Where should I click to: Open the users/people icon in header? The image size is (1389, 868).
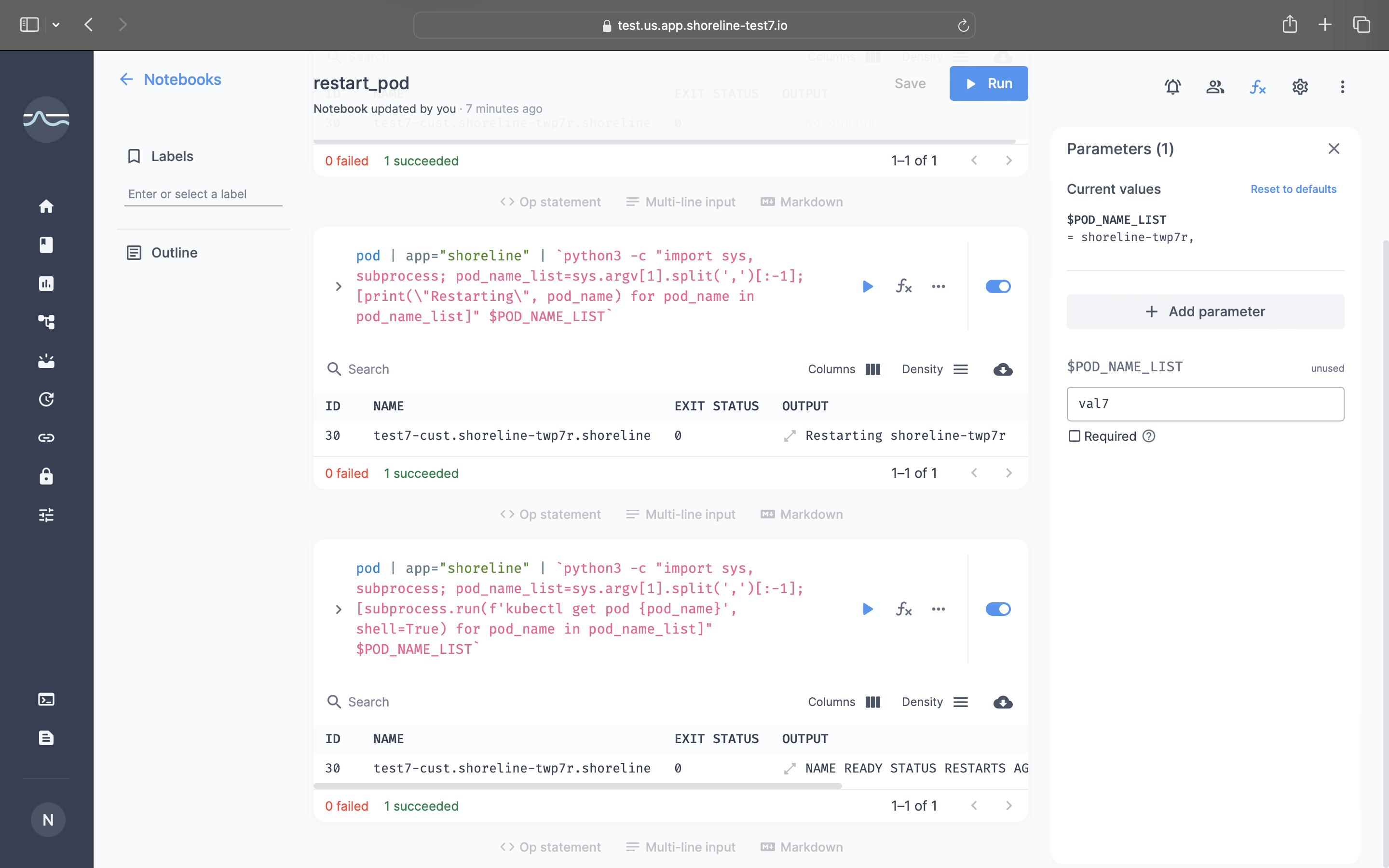(1215, 87)
